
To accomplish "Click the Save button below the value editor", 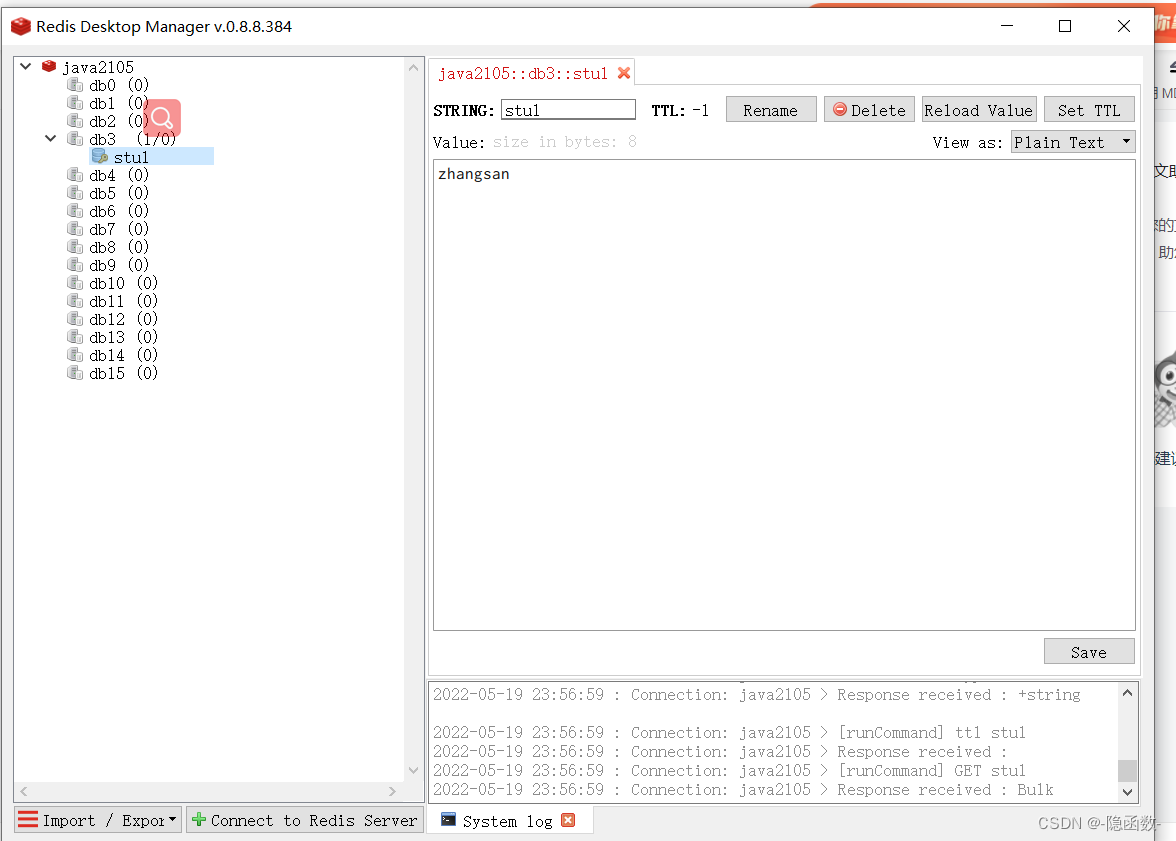I will point(1089,650).
